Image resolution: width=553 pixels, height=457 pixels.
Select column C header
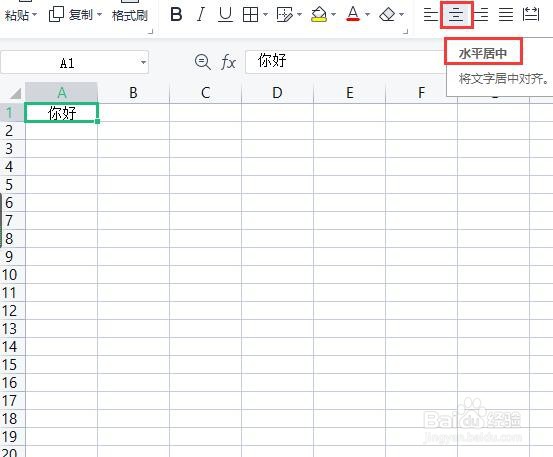[x=206, y=93]
